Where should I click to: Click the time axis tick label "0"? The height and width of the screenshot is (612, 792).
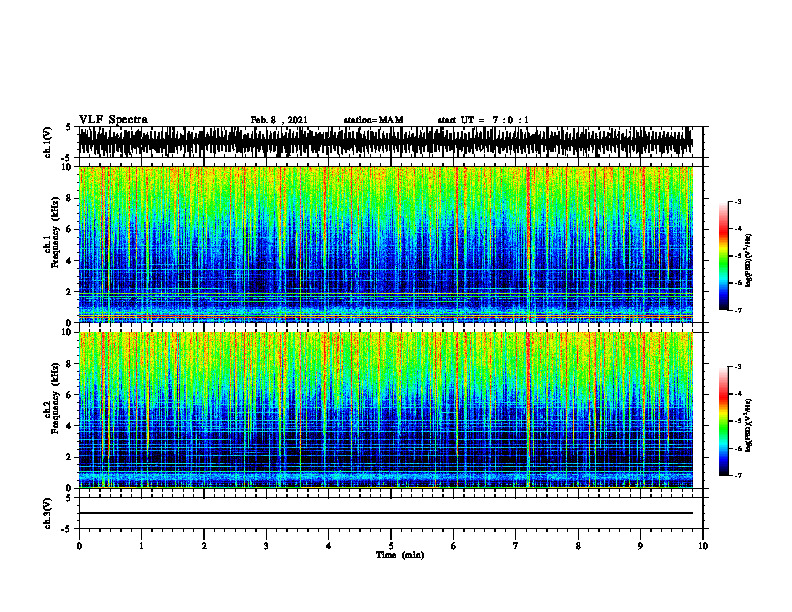79,546
